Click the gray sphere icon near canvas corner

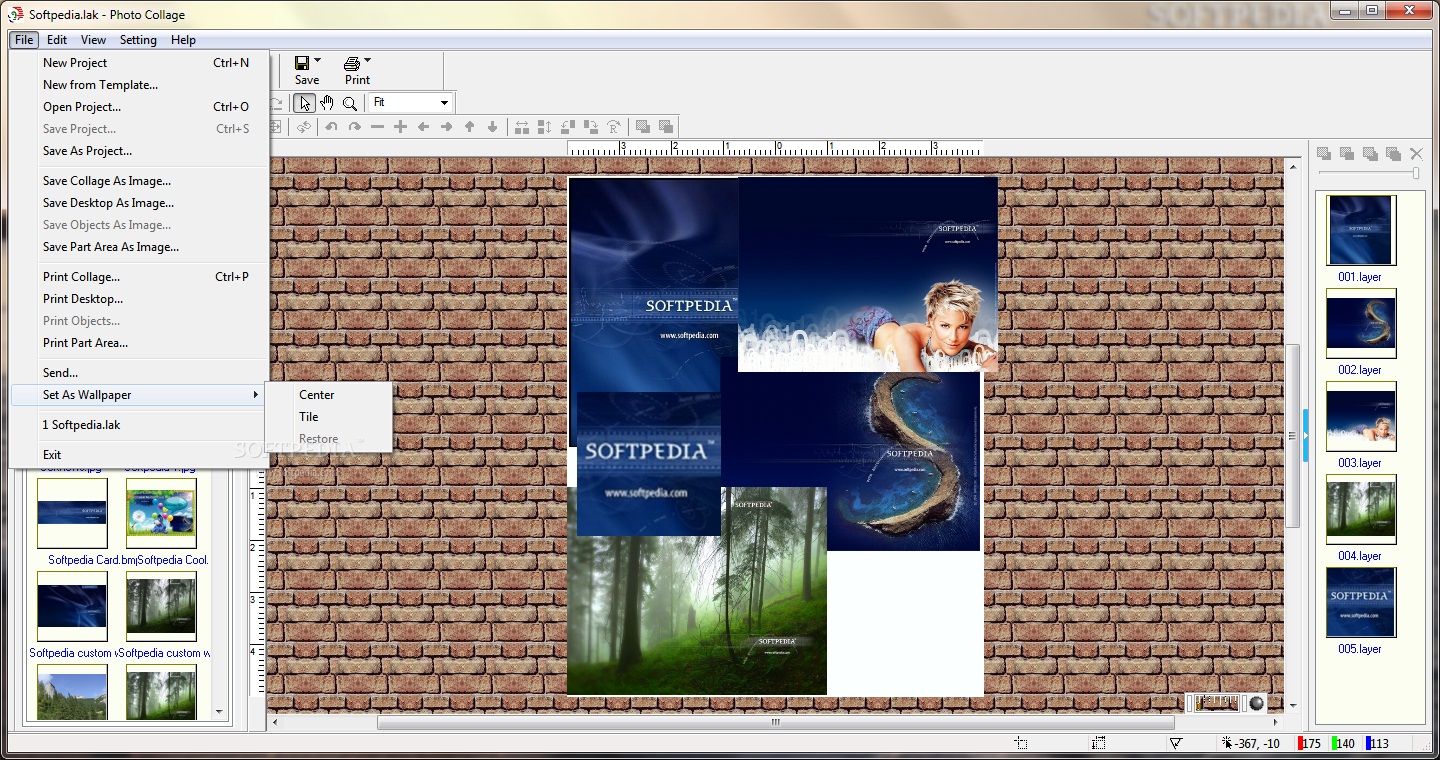pos(1256,703)
